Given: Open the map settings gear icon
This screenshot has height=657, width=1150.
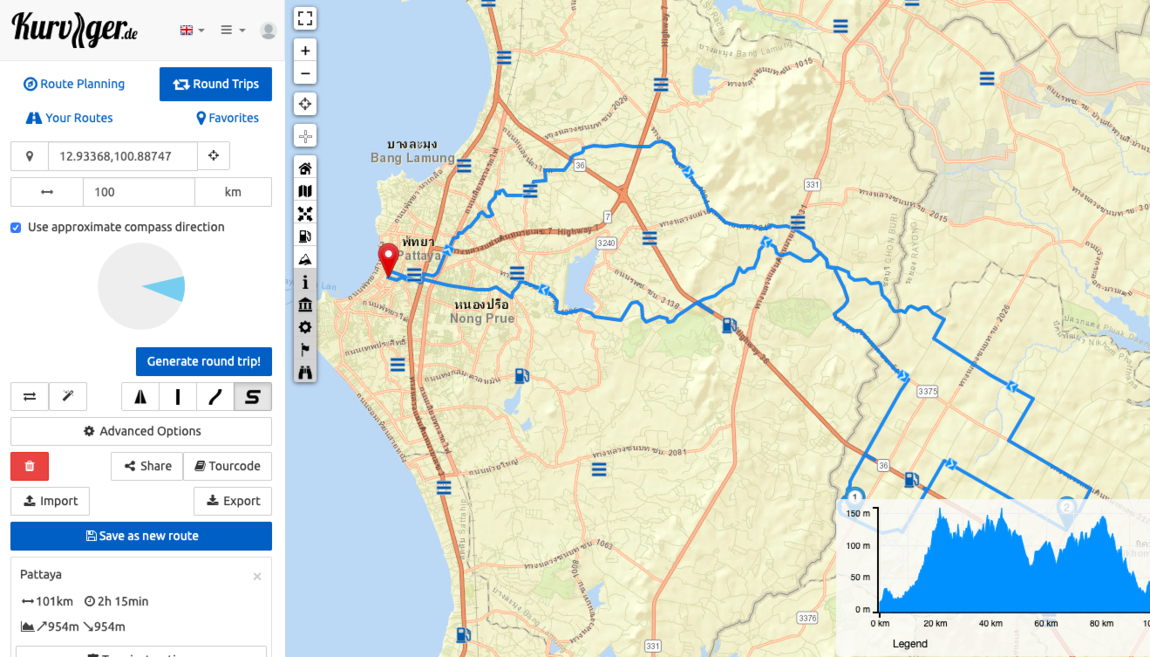Looking at the screenshot, I should pos(305,327).
